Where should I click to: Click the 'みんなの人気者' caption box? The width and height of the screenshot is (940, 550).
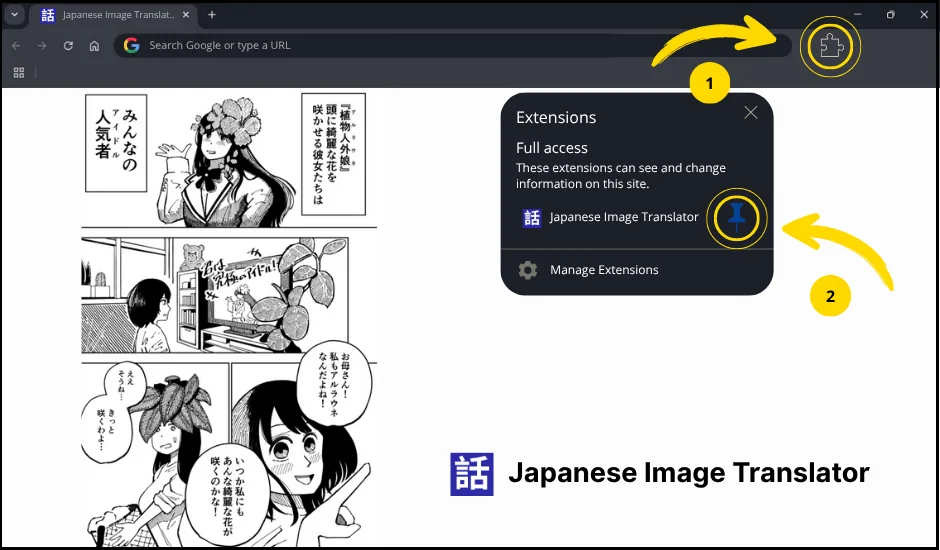tap(116, 143)
